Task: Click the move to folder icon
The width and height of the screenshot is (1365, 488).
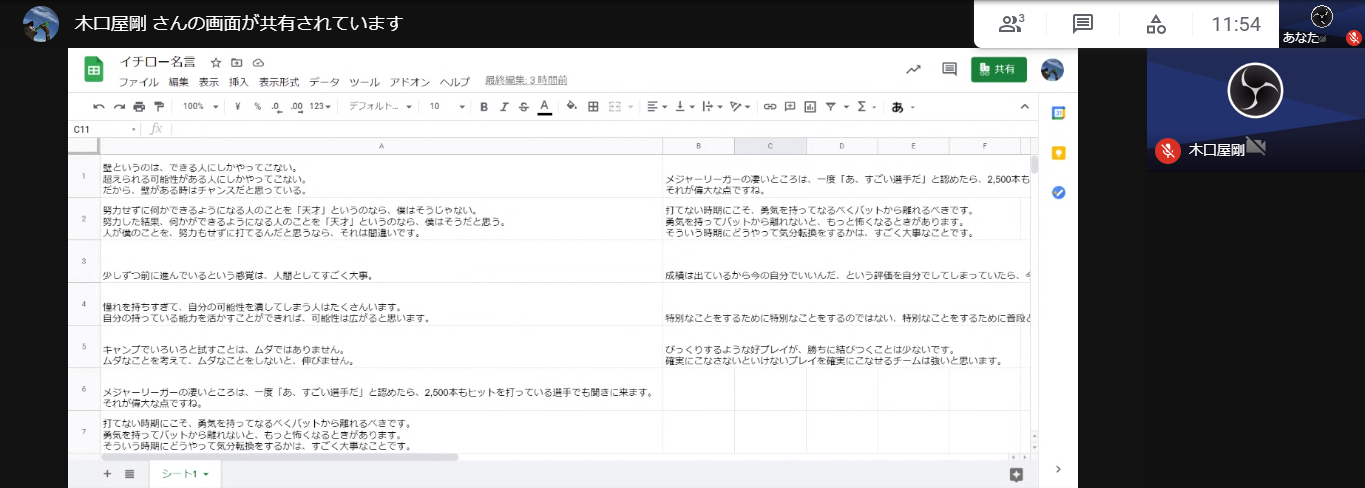Action: [x=237, y=62]
